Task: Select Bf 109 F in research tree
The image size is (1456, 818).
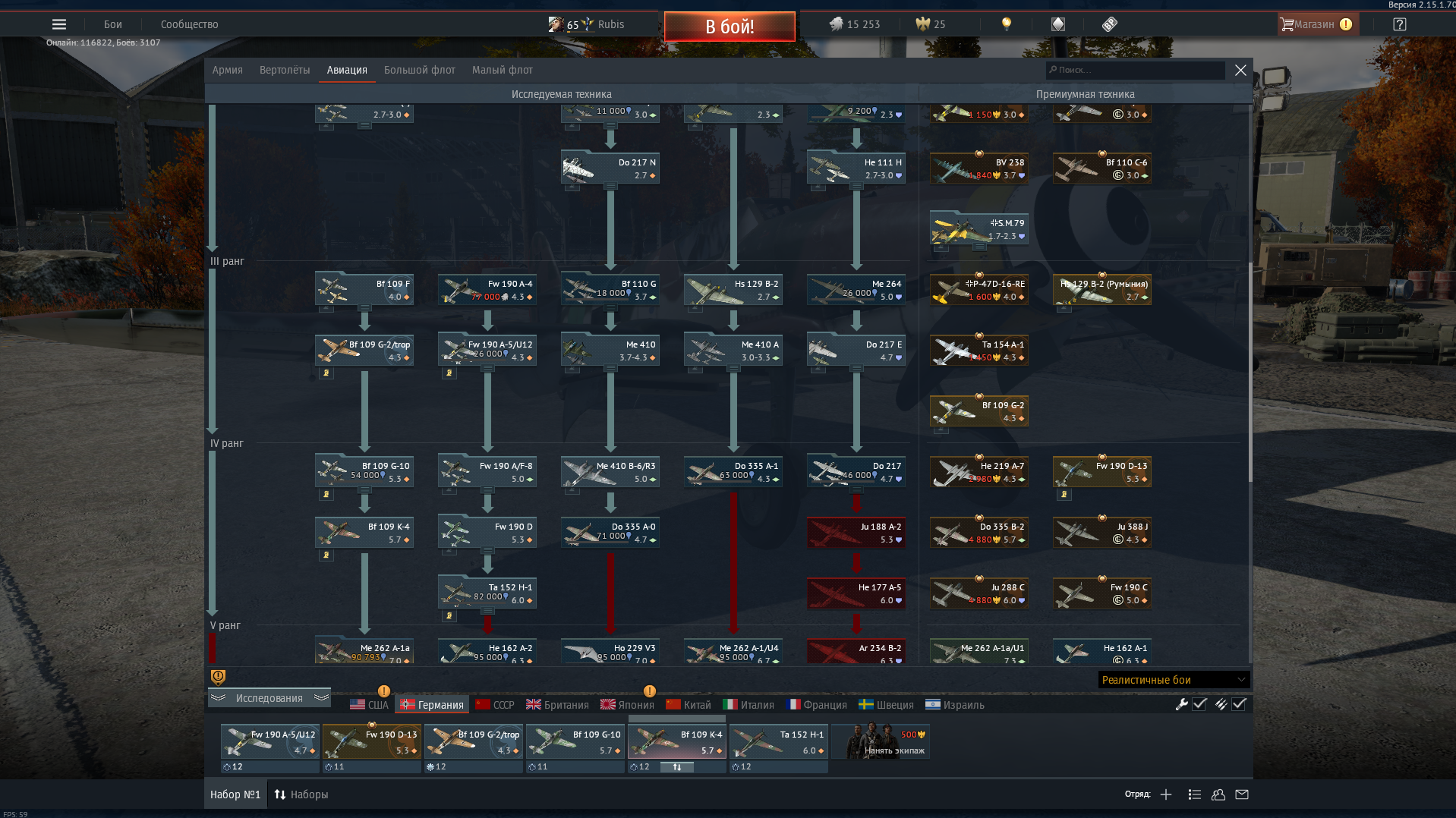Action: tap(364, 290)
